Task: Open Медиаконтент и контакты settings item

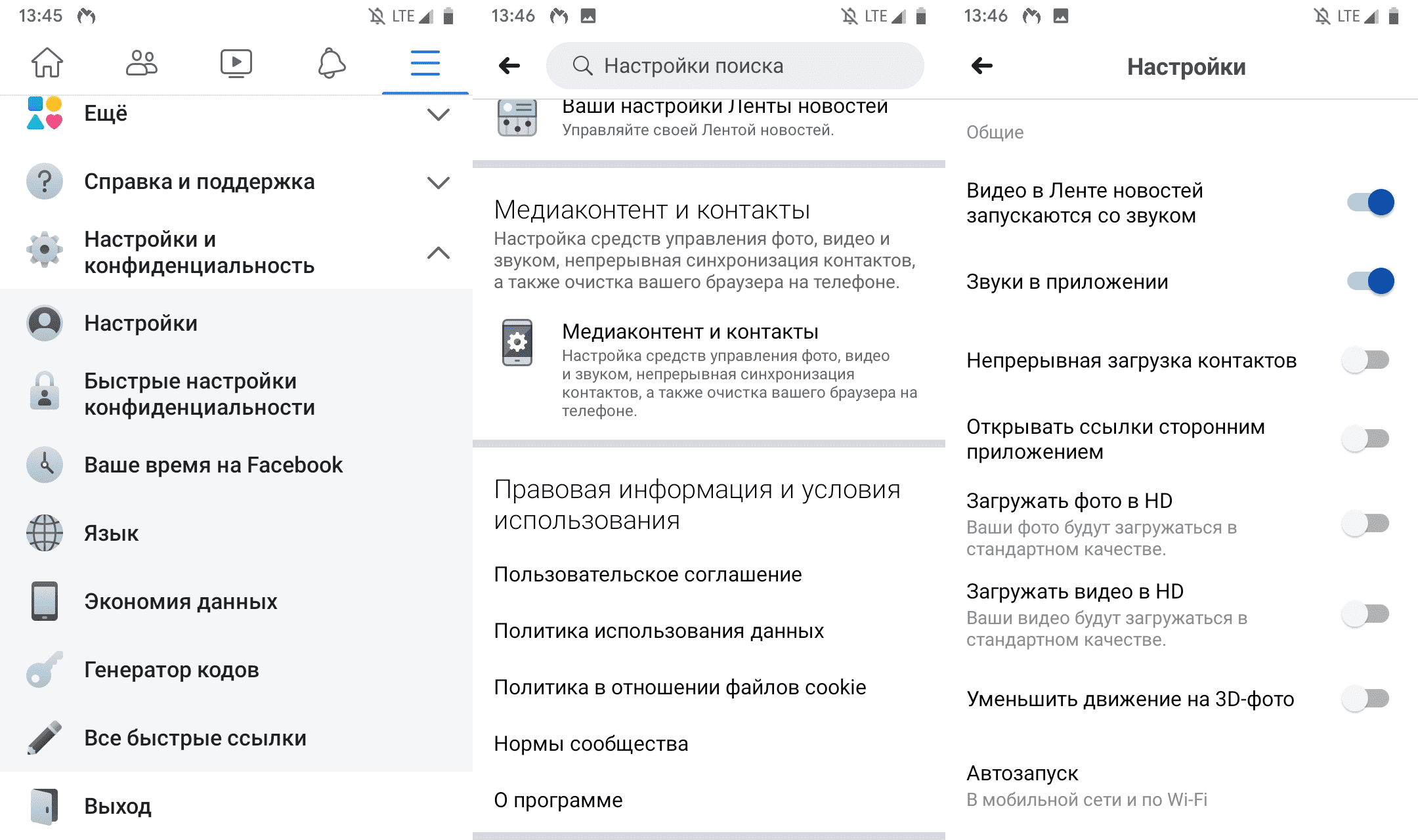Action: (x=709, y=371)
